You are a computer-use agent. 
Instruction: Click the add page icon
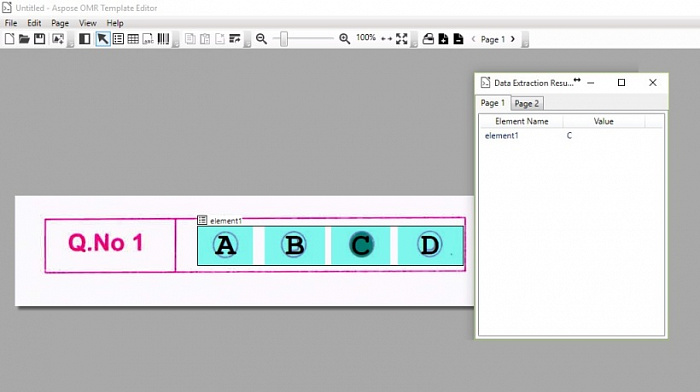point(443,39)
